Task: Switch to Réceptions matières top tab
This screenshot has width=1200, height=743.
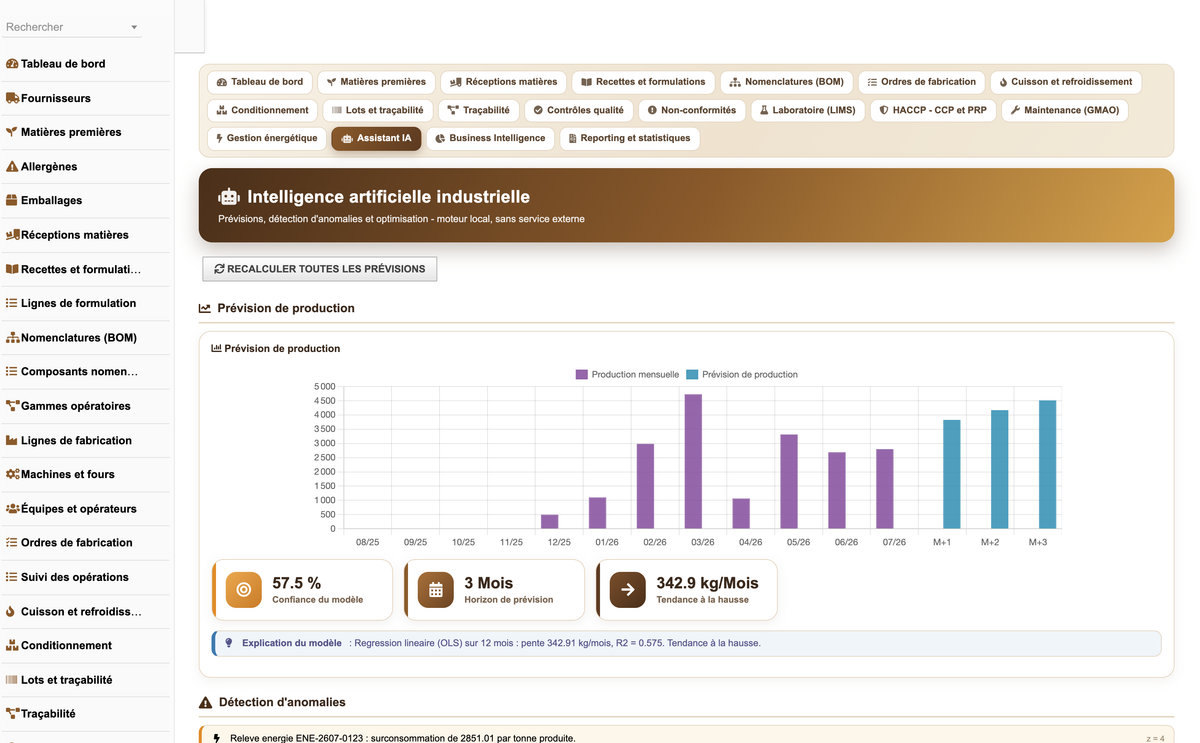Action: (x=504, y=82)
